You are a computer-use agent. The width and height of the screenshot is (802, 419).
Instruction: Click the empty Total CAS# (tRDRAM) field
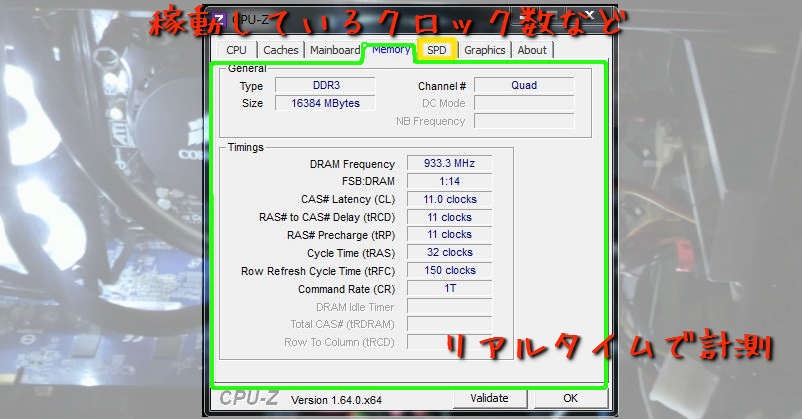tap(449, 324)
